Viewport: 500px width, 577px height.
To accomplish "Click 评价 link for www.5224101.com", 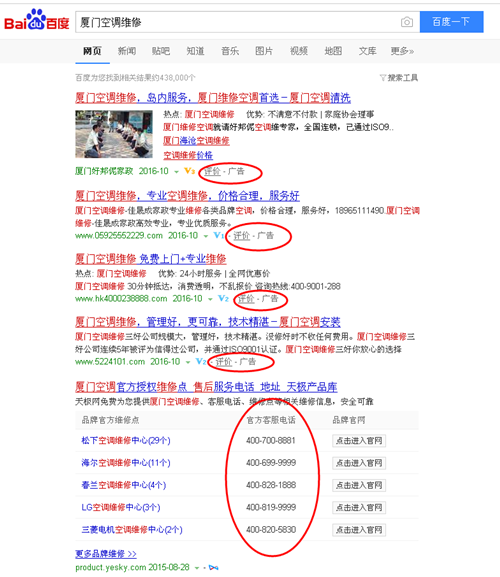I will (224, 362).
